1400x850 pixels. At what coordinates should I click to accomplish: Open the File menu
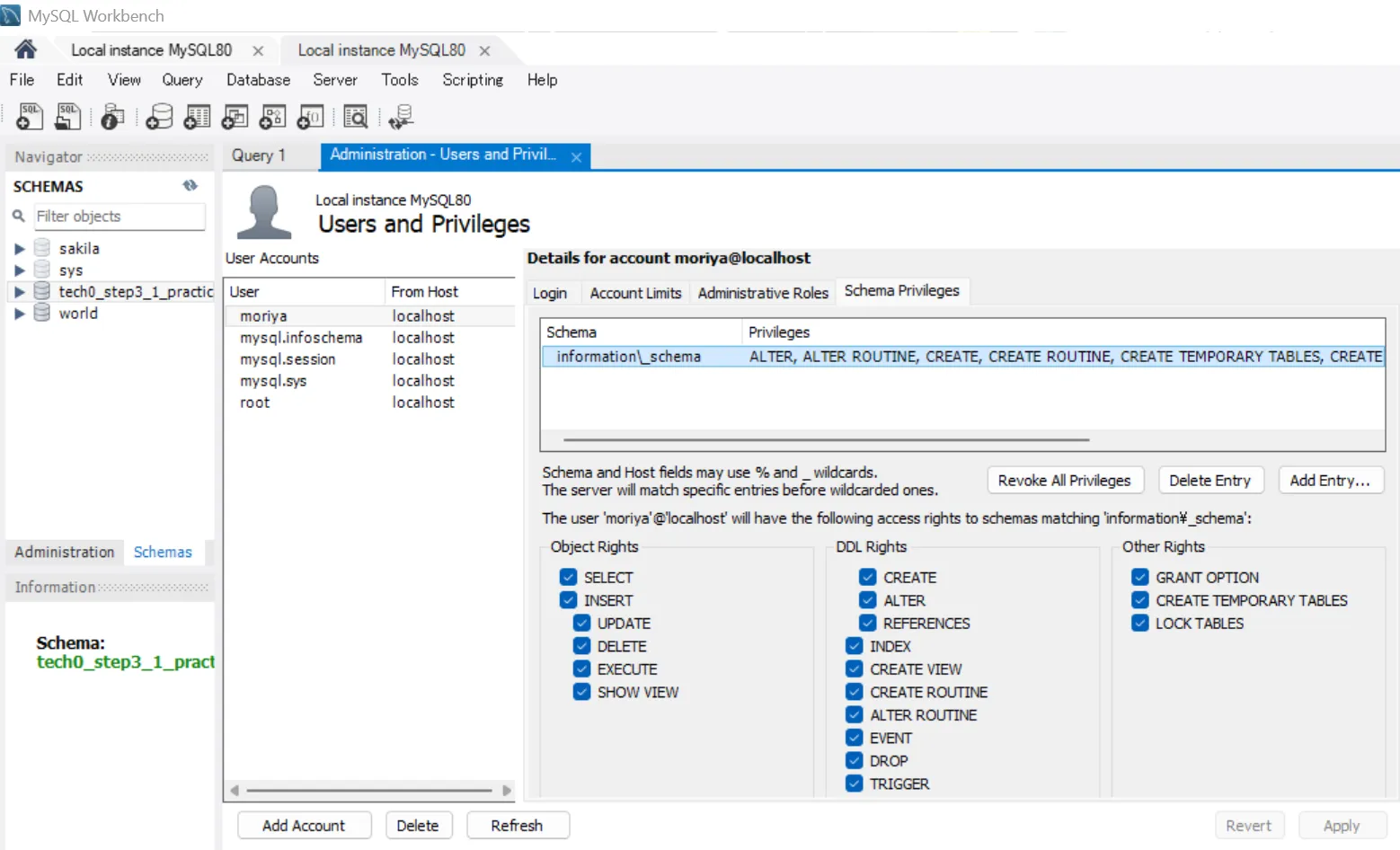pyautogui.click(x=22, y=79)
